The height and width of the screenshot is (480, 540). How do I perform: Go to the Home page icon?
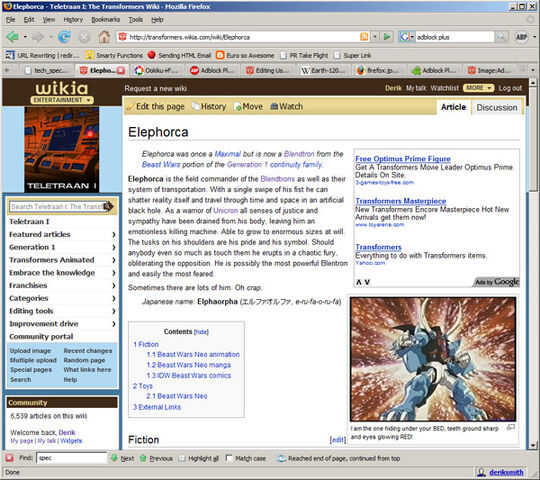point(104,36)
